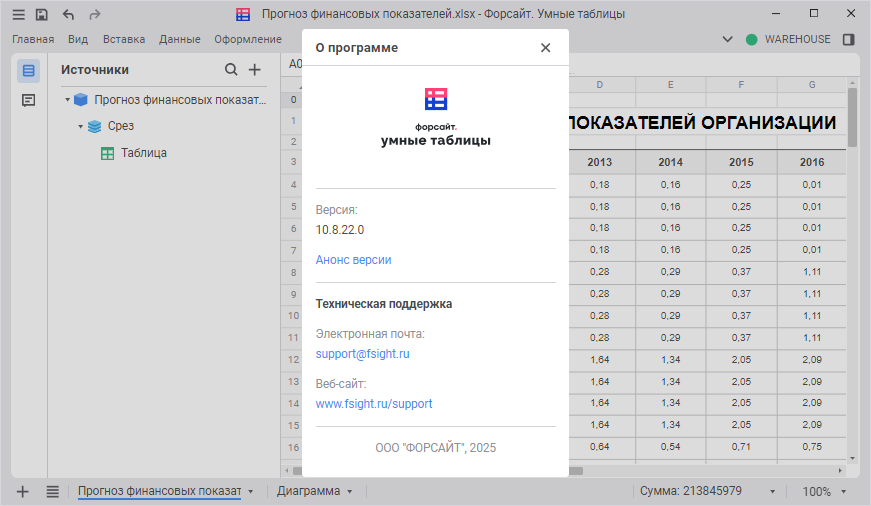Open the Вид ribbon tab
This screenshot has width=871, height=506.
pos(78,39)
